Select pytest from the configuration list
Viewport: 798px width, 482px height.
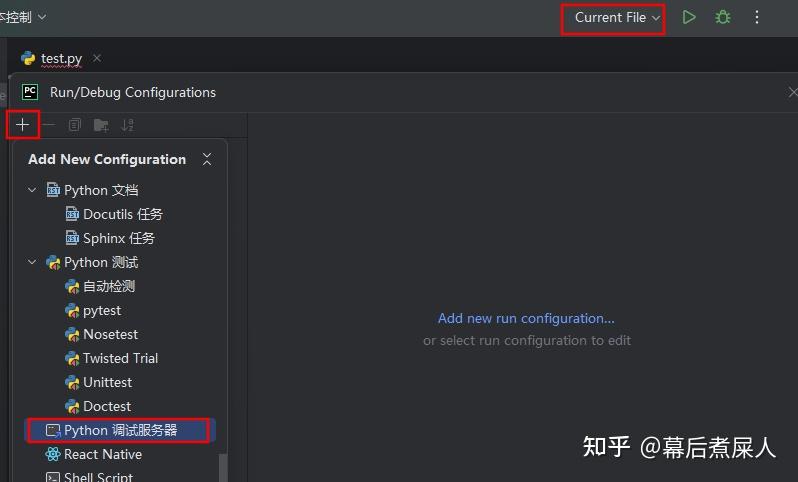pyautogui.click(x=102, y=310)
